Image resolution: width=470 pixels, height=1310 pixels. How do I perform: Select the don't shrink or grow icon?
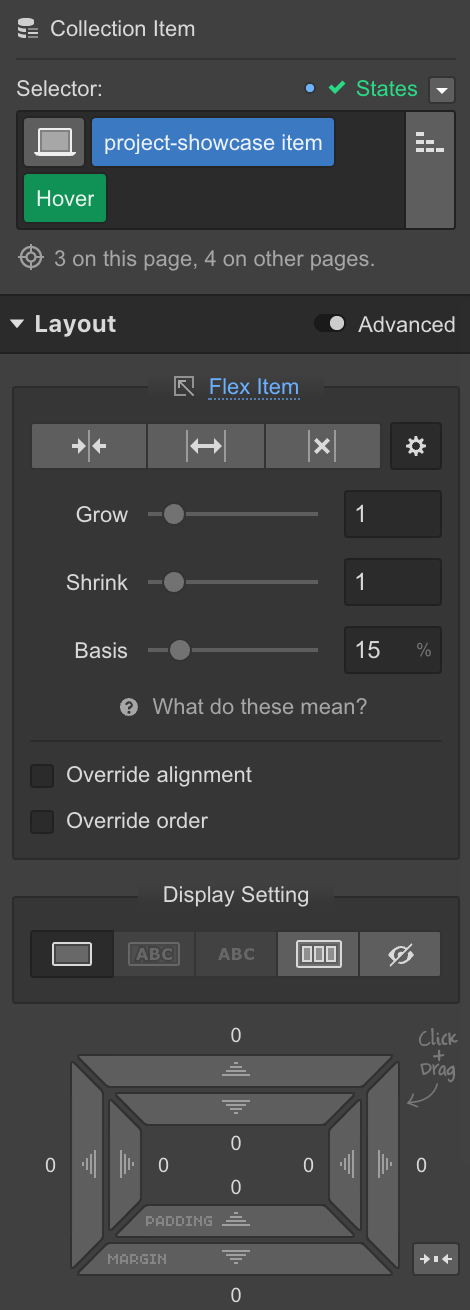coord(322,446)
